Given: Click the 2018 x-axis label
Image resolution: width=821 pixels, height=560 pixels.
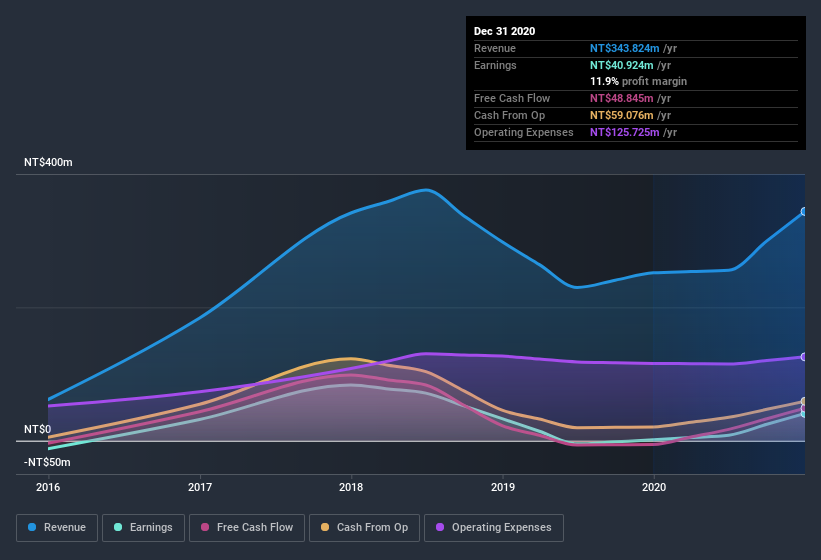Looking at the screenshot, I should (x=351, y=487).
